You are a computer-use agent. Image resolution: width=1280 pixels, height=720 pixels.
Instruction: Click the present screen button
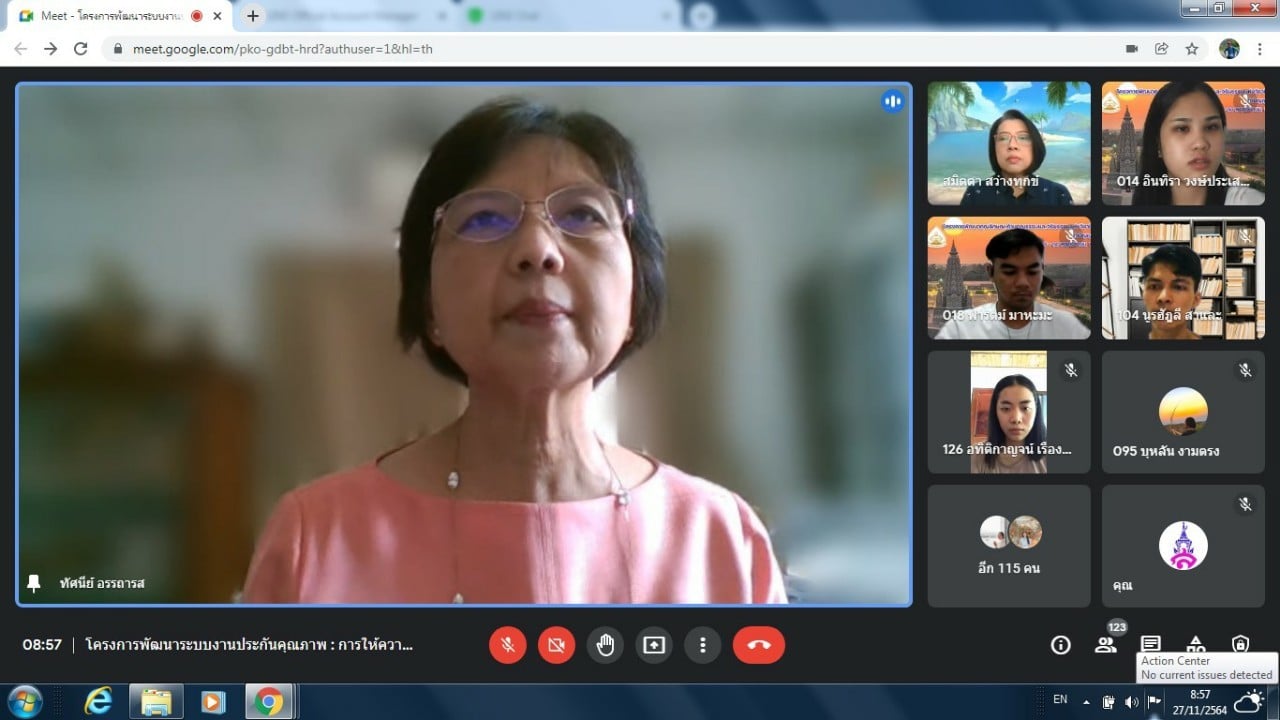click(x=654, y=645)
